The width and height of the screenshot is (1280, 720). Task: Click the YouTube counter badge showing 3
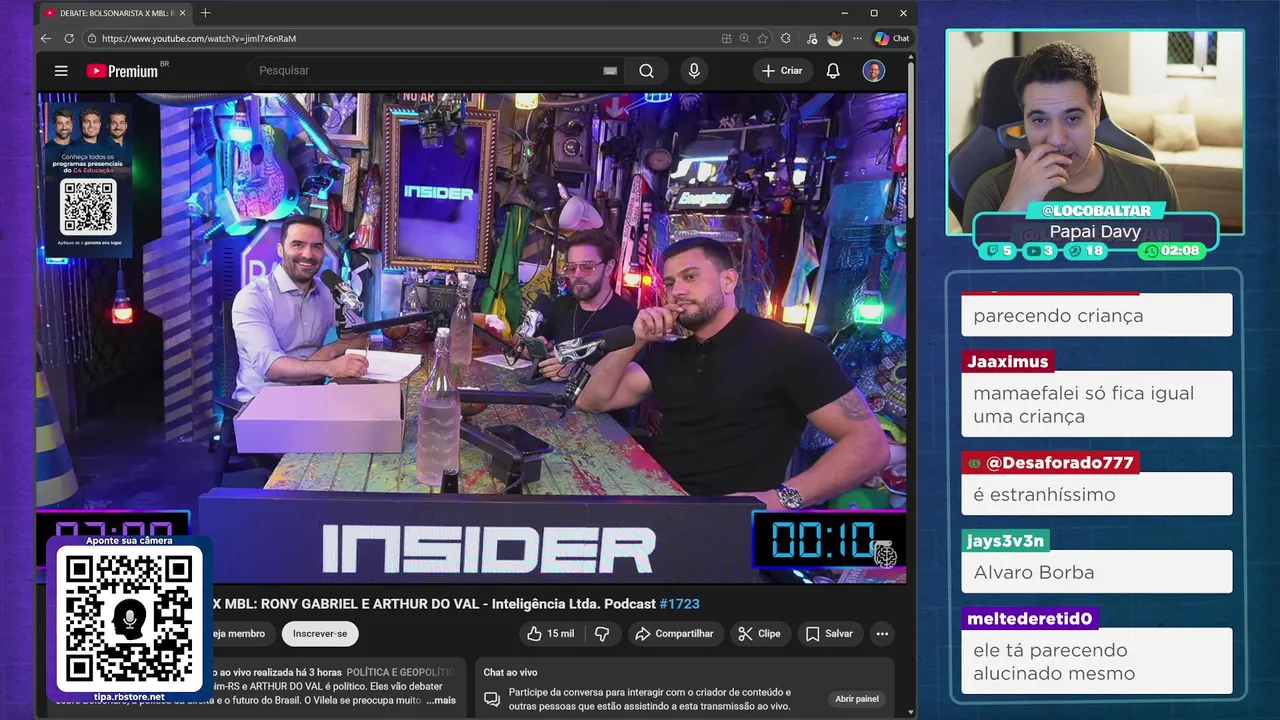(1041, 251)
